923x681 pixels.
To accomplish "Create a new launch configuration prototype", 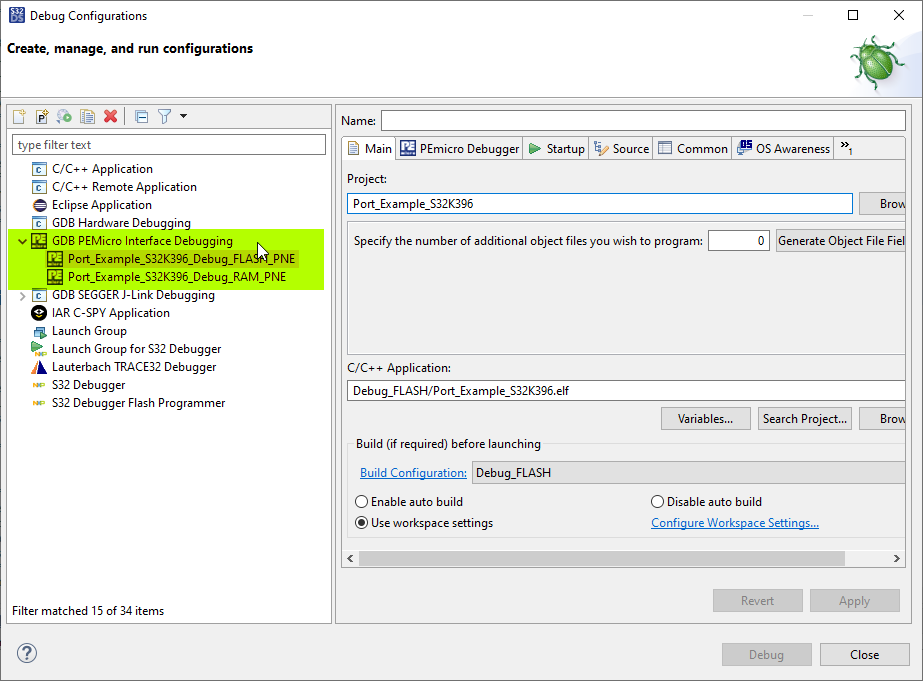I will pyautogui.click(x=40, y=116).
